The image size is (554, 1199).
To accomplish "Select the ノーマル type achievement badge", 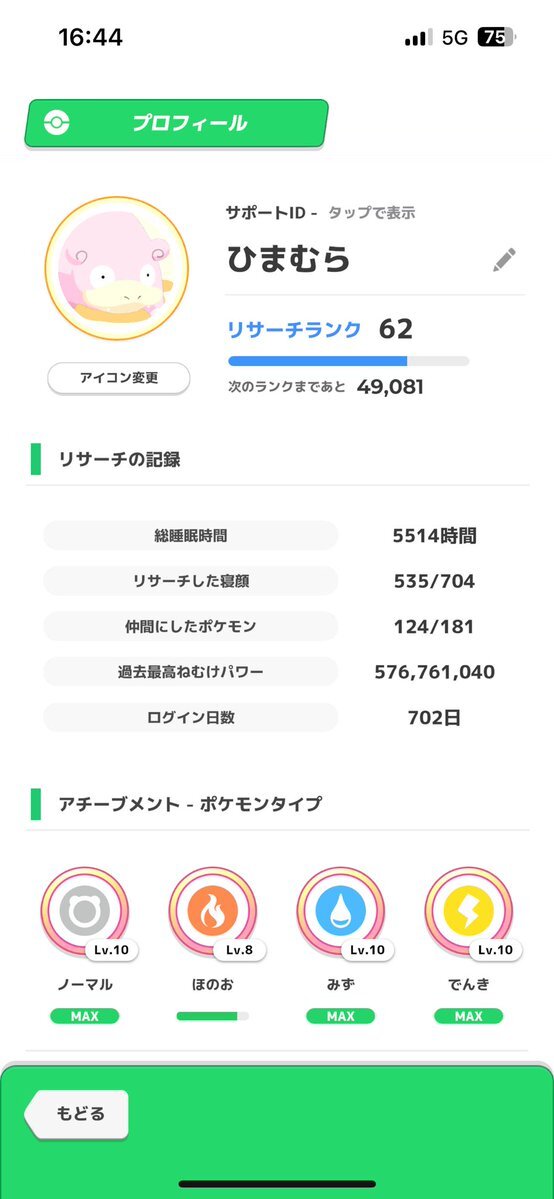I will pyautogui.click(x=85, y=911).
